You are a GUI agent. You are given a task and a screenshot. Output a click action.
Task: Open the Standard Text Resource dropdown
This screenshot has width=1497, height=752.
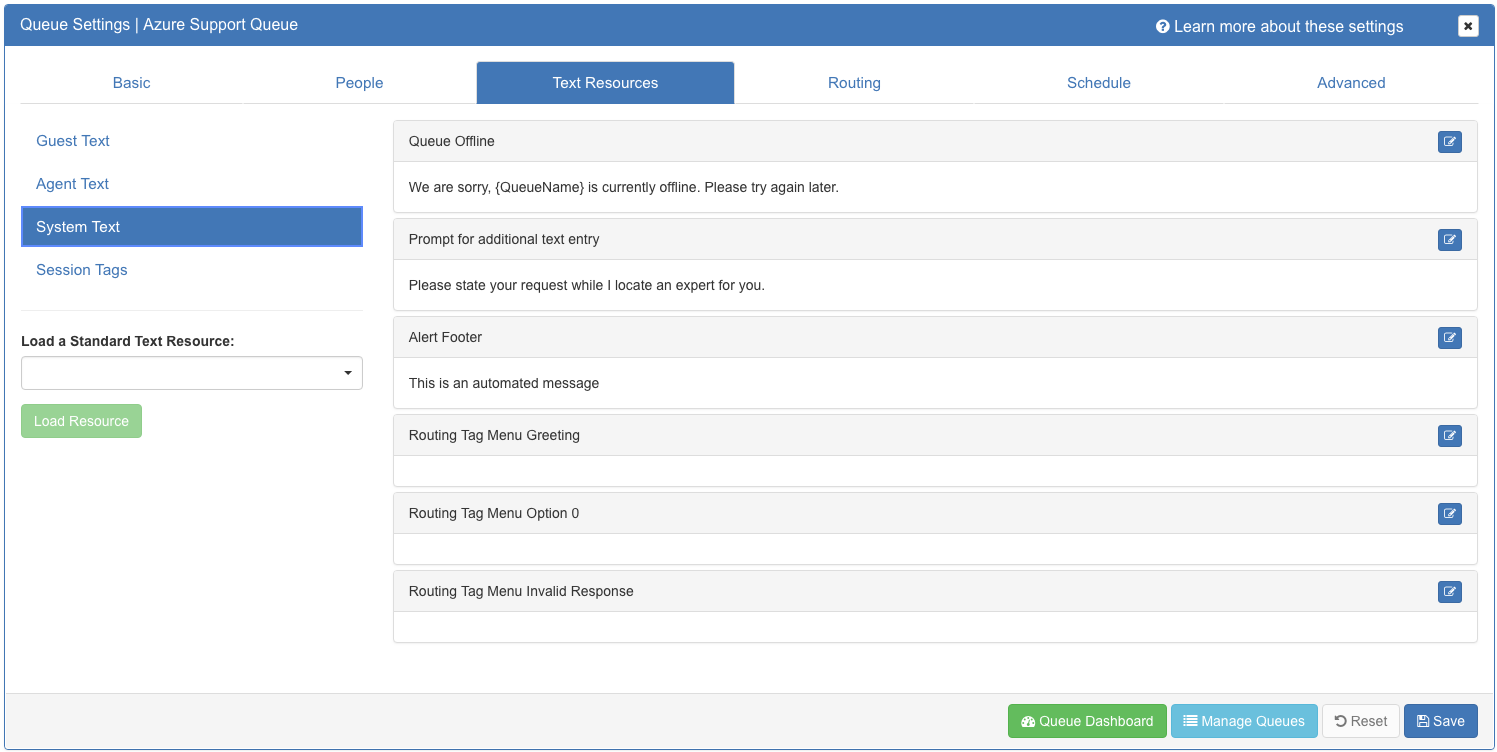coord(192,373)
